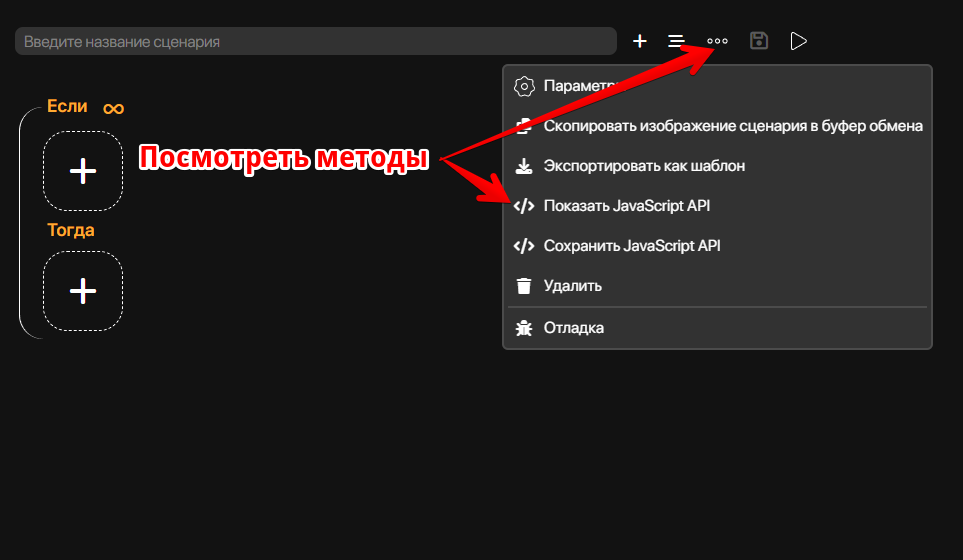Add a condition in the Если block

(83, 171)
